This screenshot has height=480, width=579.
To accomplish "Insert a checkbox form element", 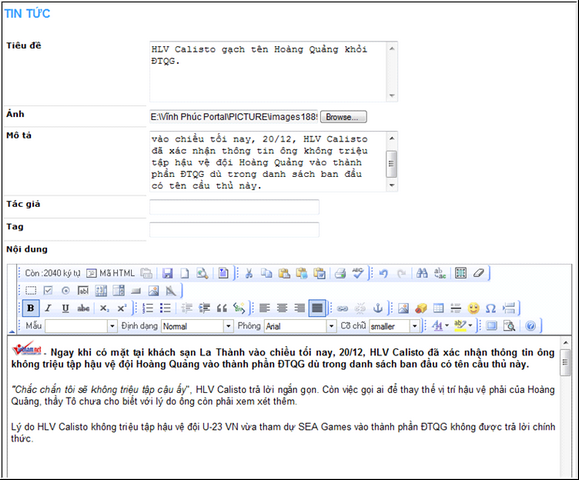I will (x=48, y=291).
